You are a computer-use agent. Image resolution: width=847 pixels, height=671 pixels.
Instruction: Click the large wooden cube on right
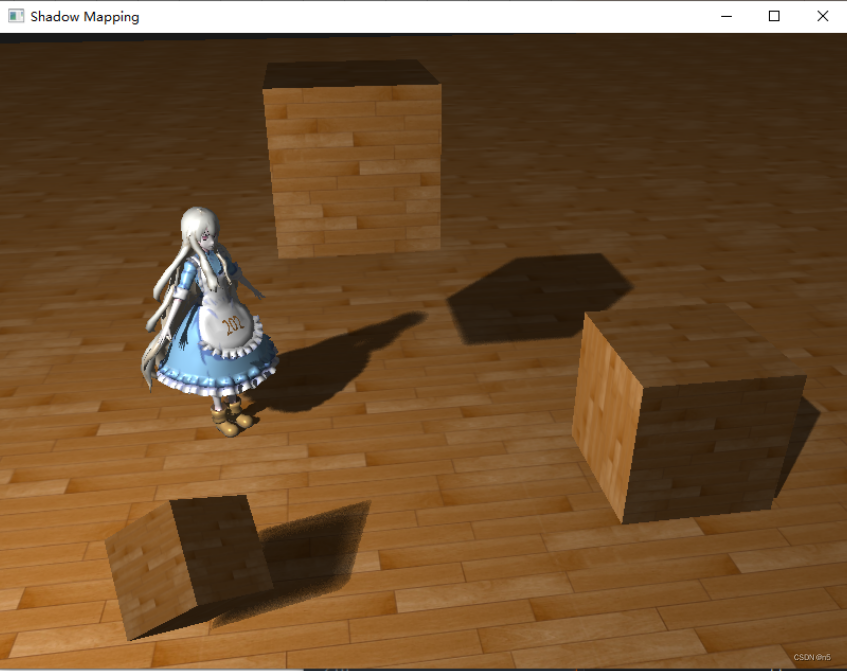[689, 416]
